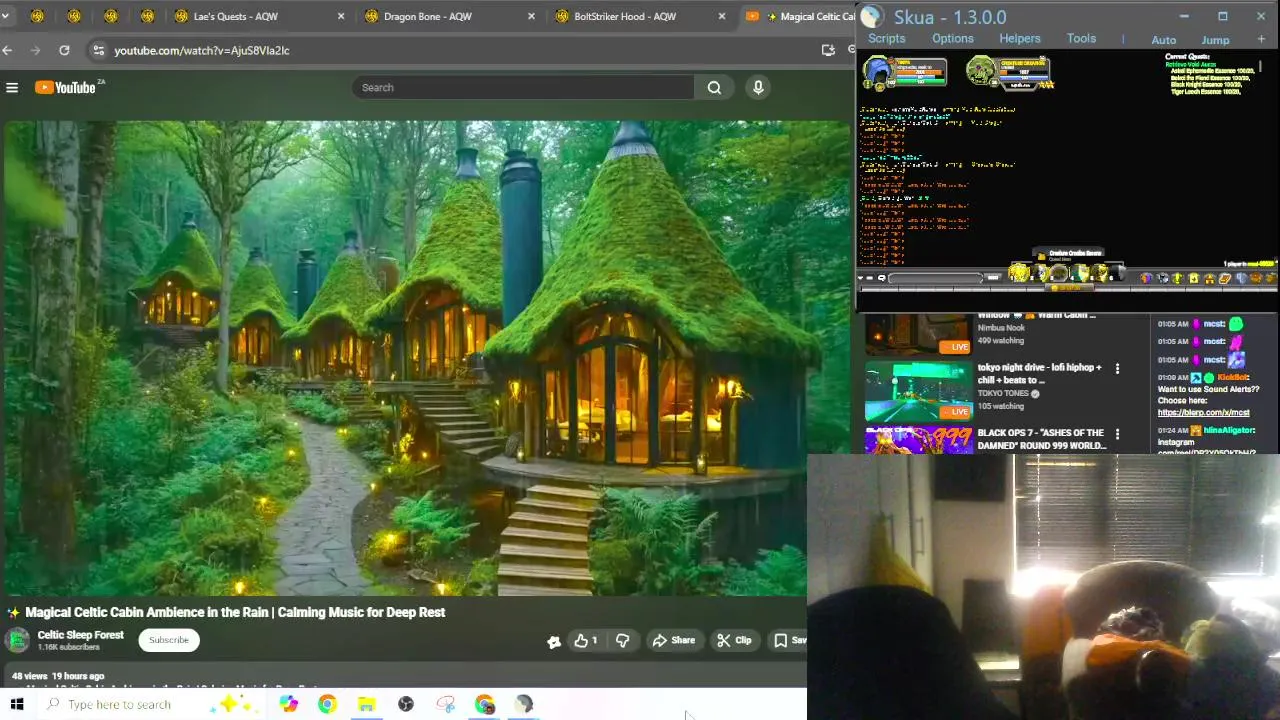Activate voice search microphone icon

click(758, 88)
